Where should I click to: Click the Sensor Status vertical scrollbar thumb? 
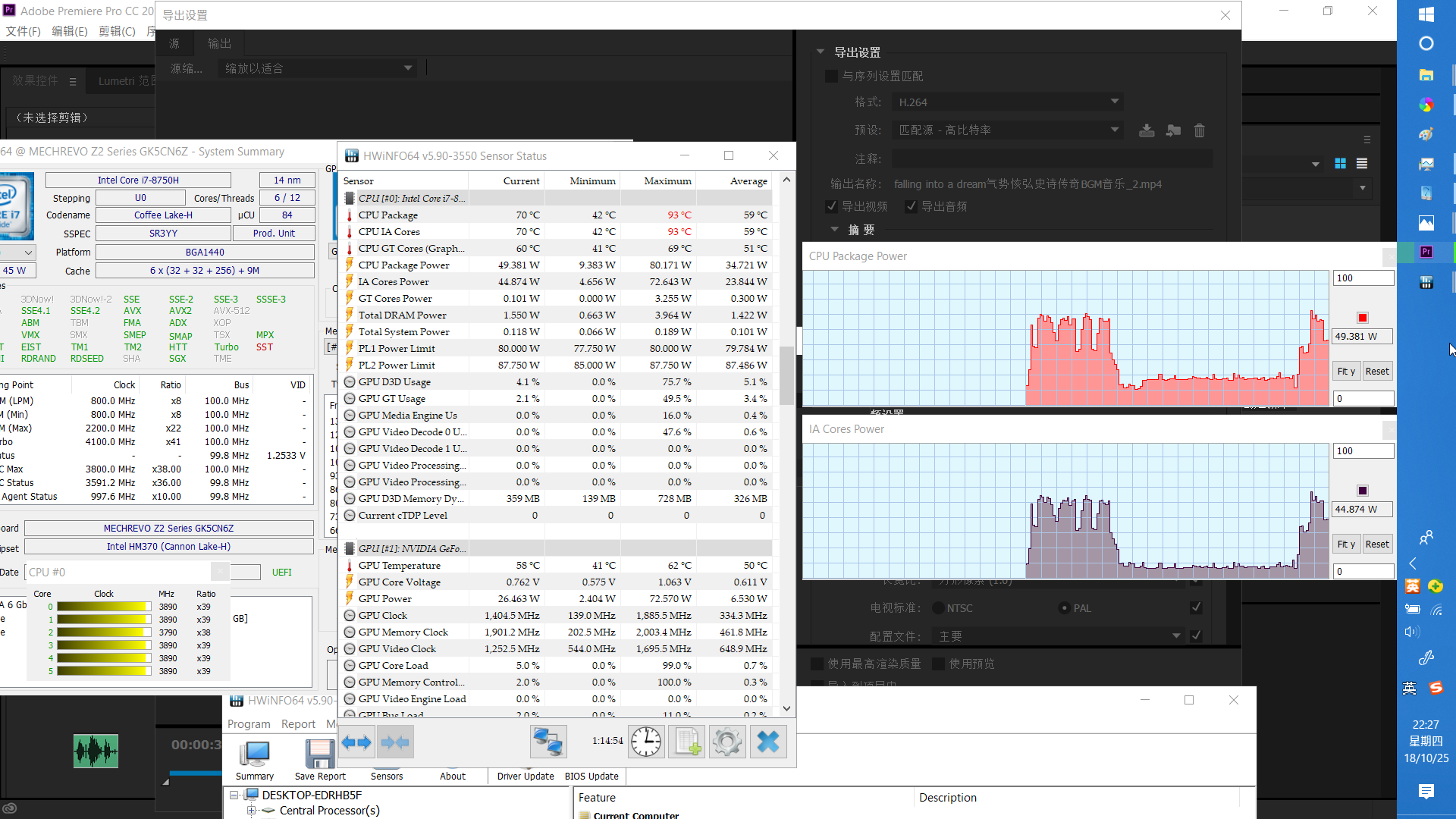click(x=786, y=375)
